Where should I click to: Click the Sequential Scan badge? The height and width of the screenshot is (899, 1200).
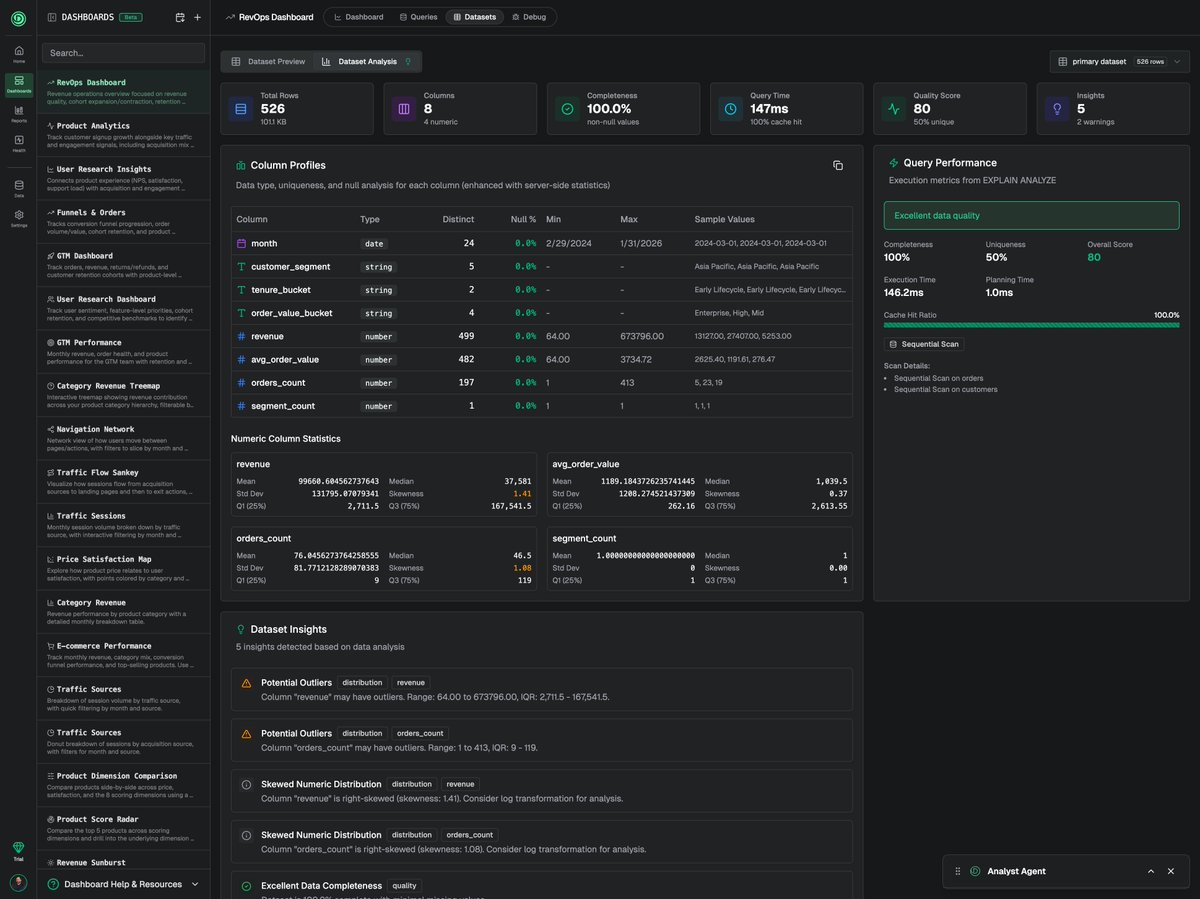pyautogui.click(x=924, y=344)
